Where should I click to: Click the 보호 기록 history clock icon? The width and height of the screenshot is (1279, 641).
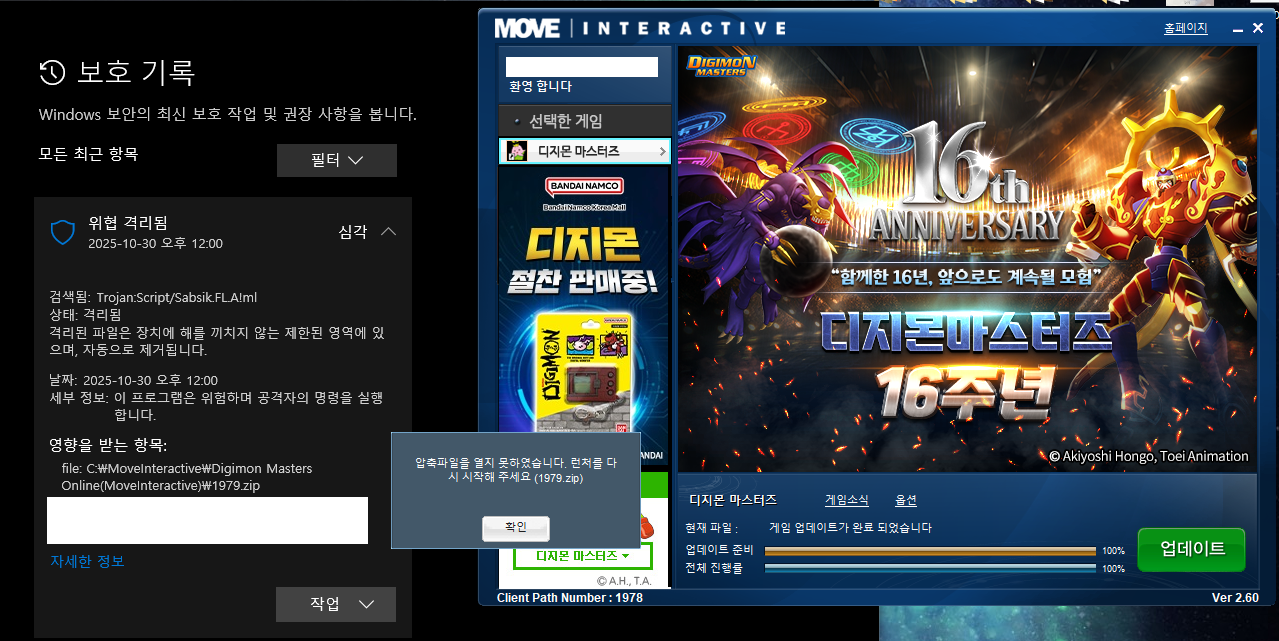52,73
